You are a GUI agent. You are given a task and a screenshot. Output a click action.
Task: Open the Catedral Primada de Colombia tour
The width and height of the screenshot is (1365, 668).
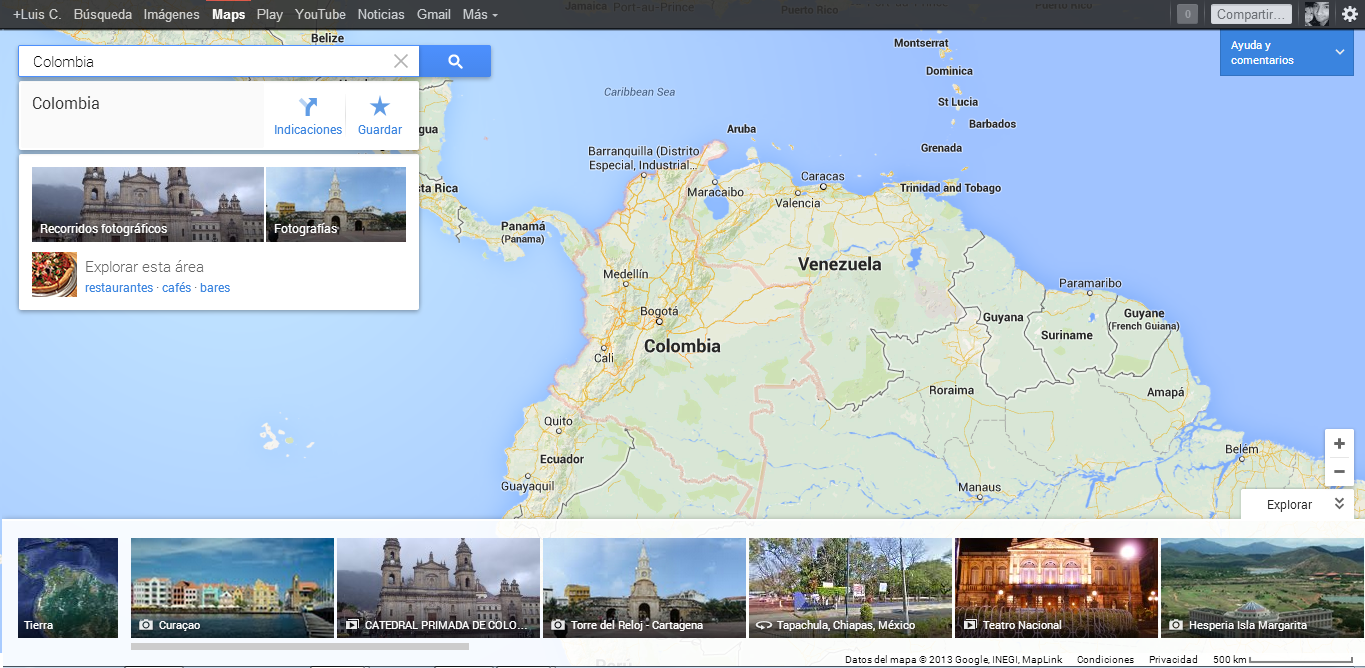[438, 588]
